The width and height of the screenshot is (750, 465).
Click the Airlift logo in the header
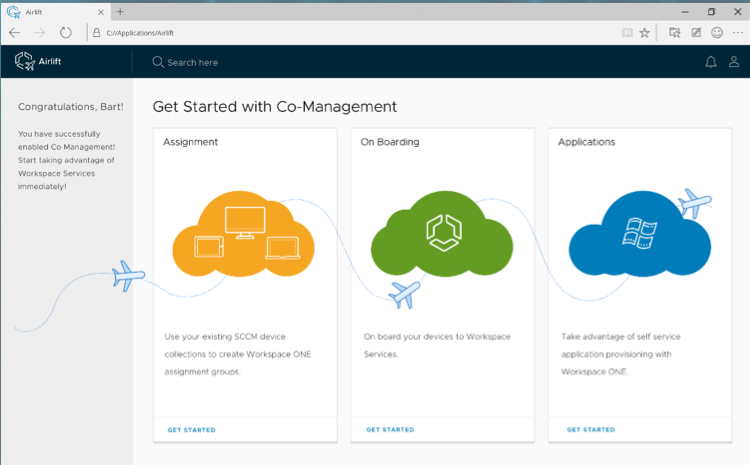pos(39,62)
